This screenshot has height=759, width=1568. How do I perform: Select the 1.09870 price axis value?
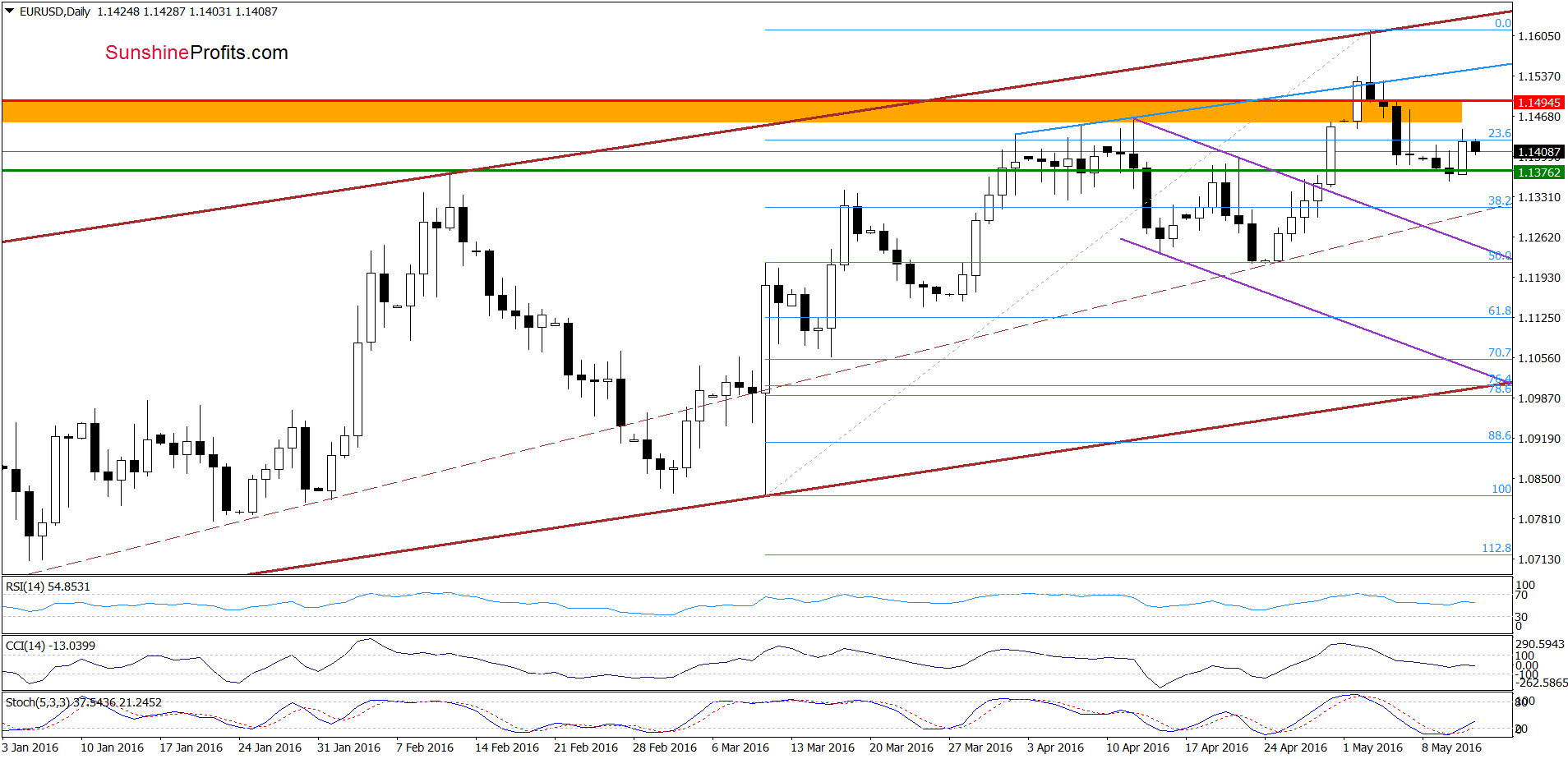[1539, 398]
